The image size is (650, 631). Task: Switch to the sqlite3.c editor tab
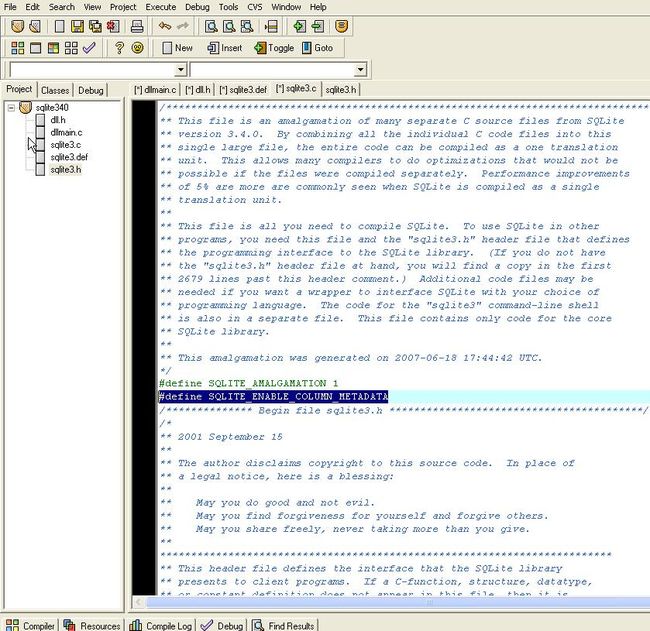[296, 88]
